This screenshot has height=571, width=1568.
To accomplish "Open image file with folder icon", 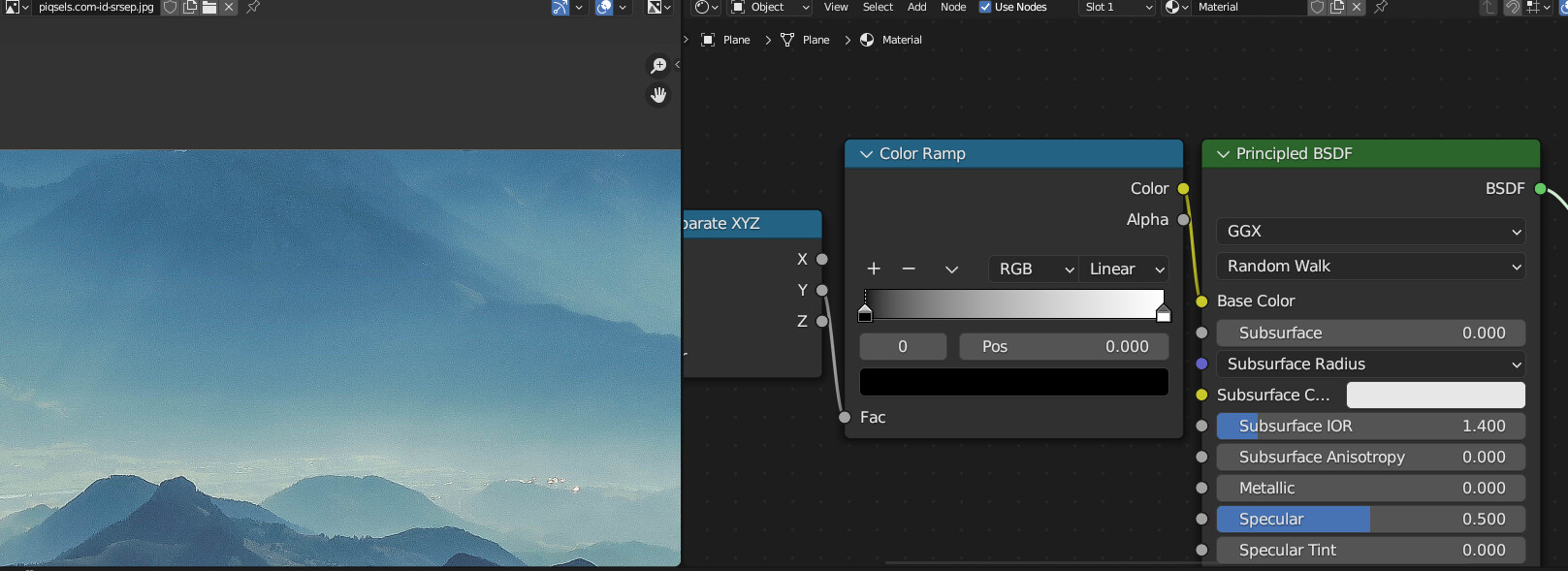I will click(x=209, y=7).
